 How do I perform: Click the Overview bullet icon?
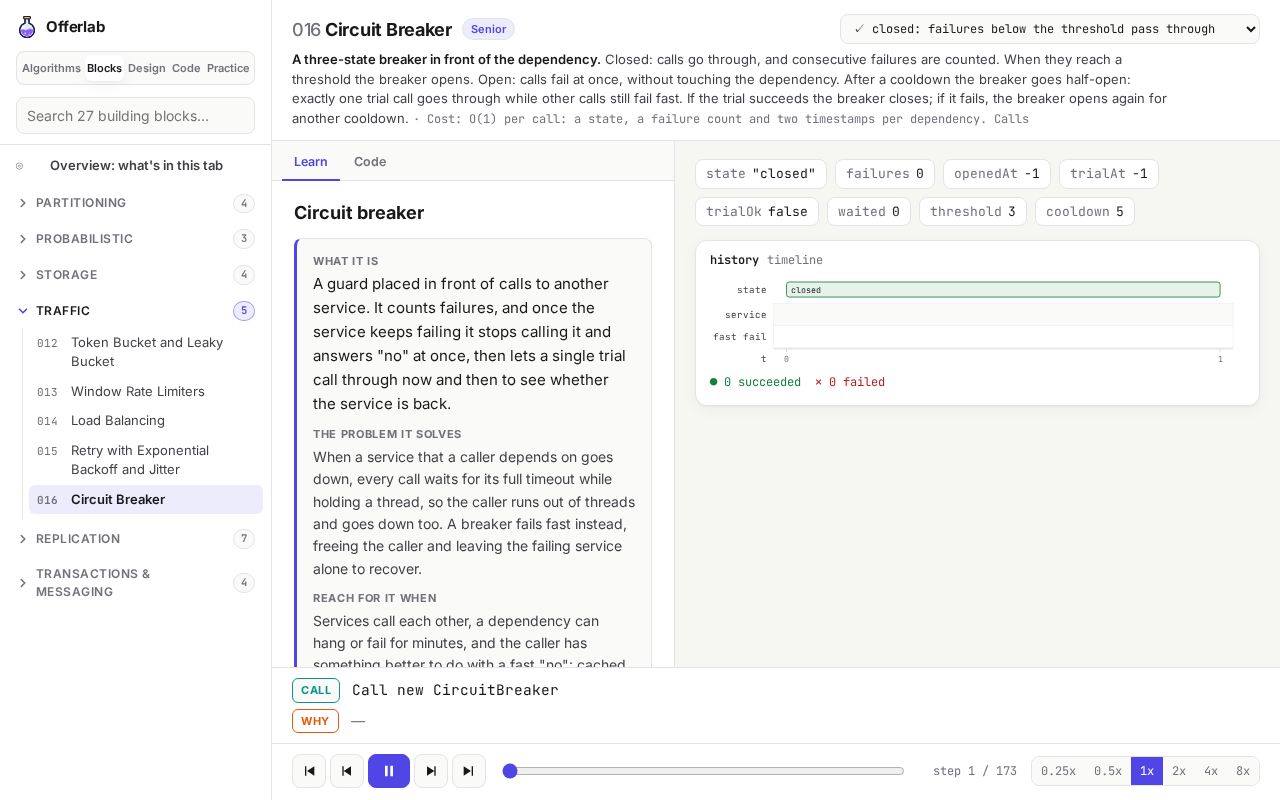pos(19,166)
